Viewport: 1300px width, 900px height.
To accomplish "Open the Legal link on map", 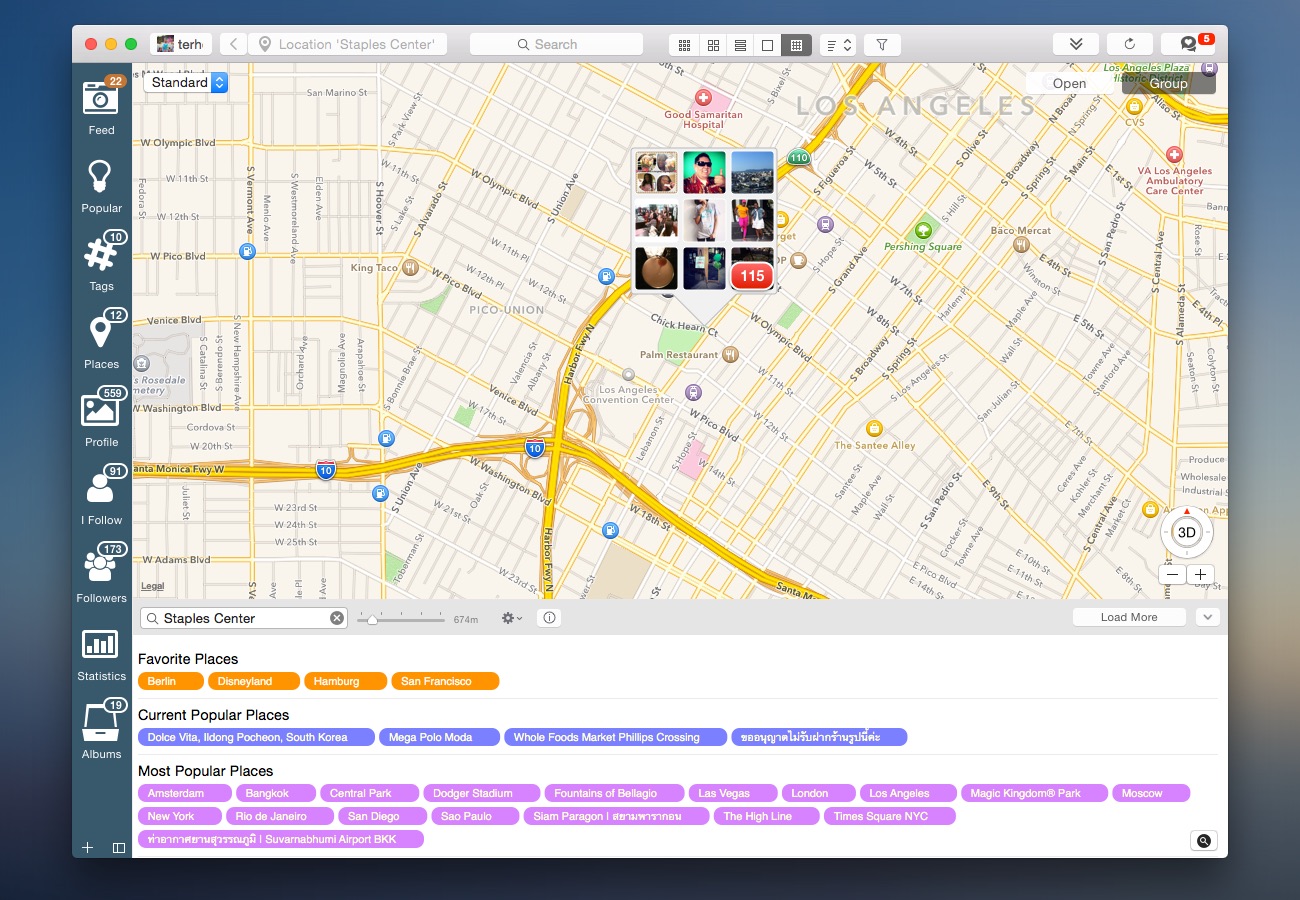I will [x=153, y=586].
